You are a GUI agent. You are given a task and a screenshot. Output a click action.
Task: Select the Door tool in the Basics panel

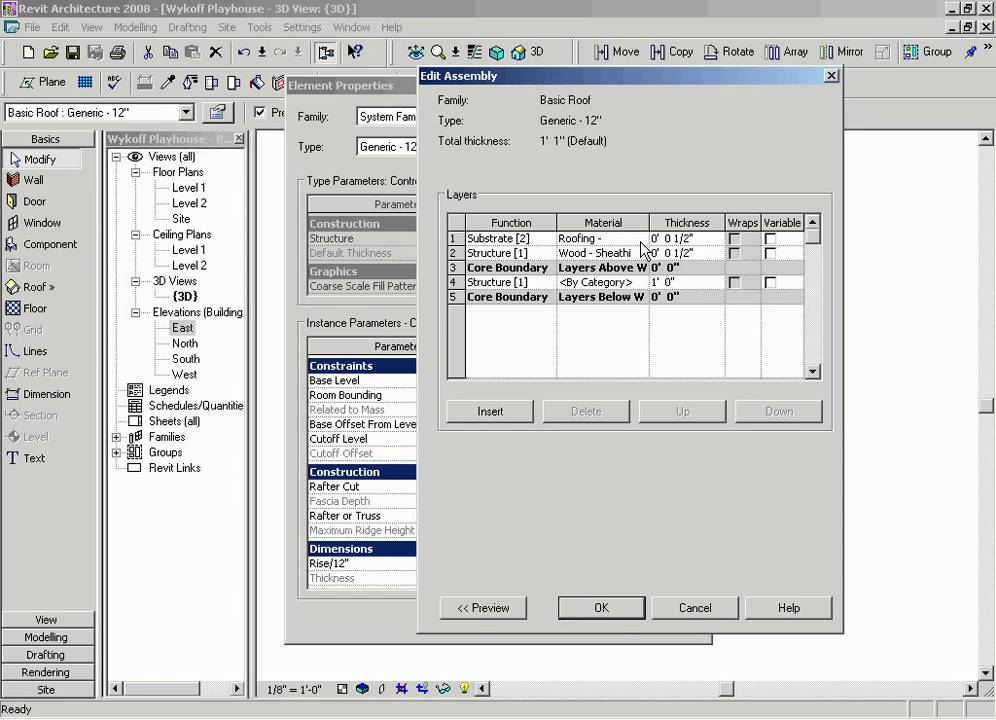pyautogui.click(x=26, y=201)
